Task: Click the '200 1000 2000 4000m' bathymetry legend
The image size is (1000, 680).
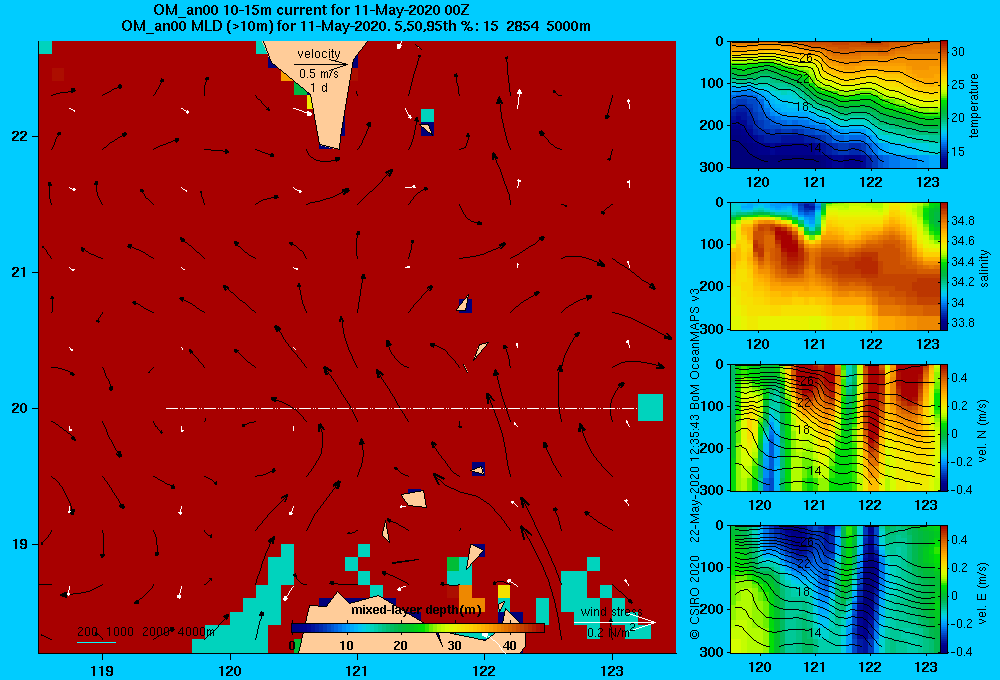Action: click(146, 632)
